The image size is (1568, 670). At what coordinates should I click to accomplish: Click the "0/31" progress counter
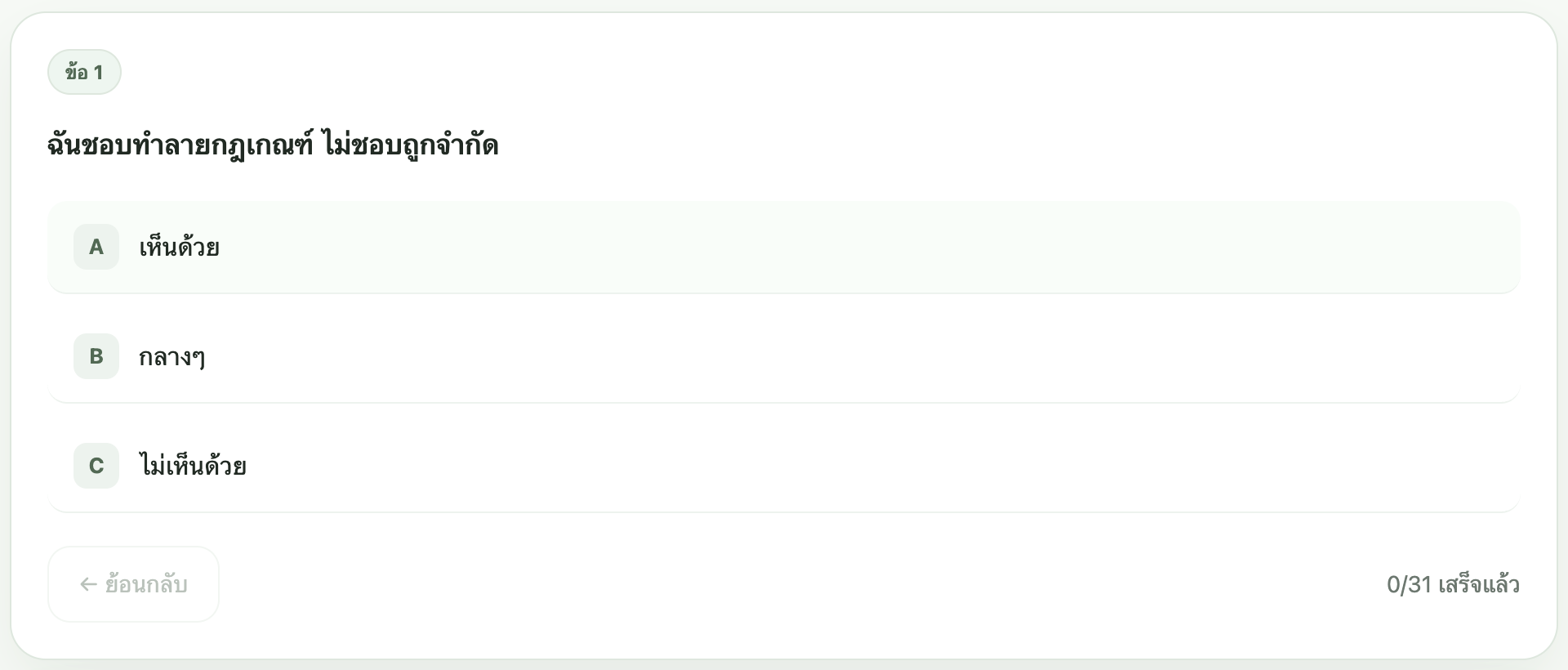[1409, 585]
